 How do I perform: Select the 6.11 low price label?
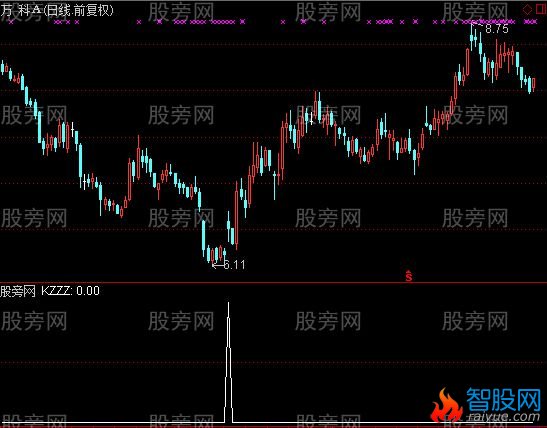234,265
